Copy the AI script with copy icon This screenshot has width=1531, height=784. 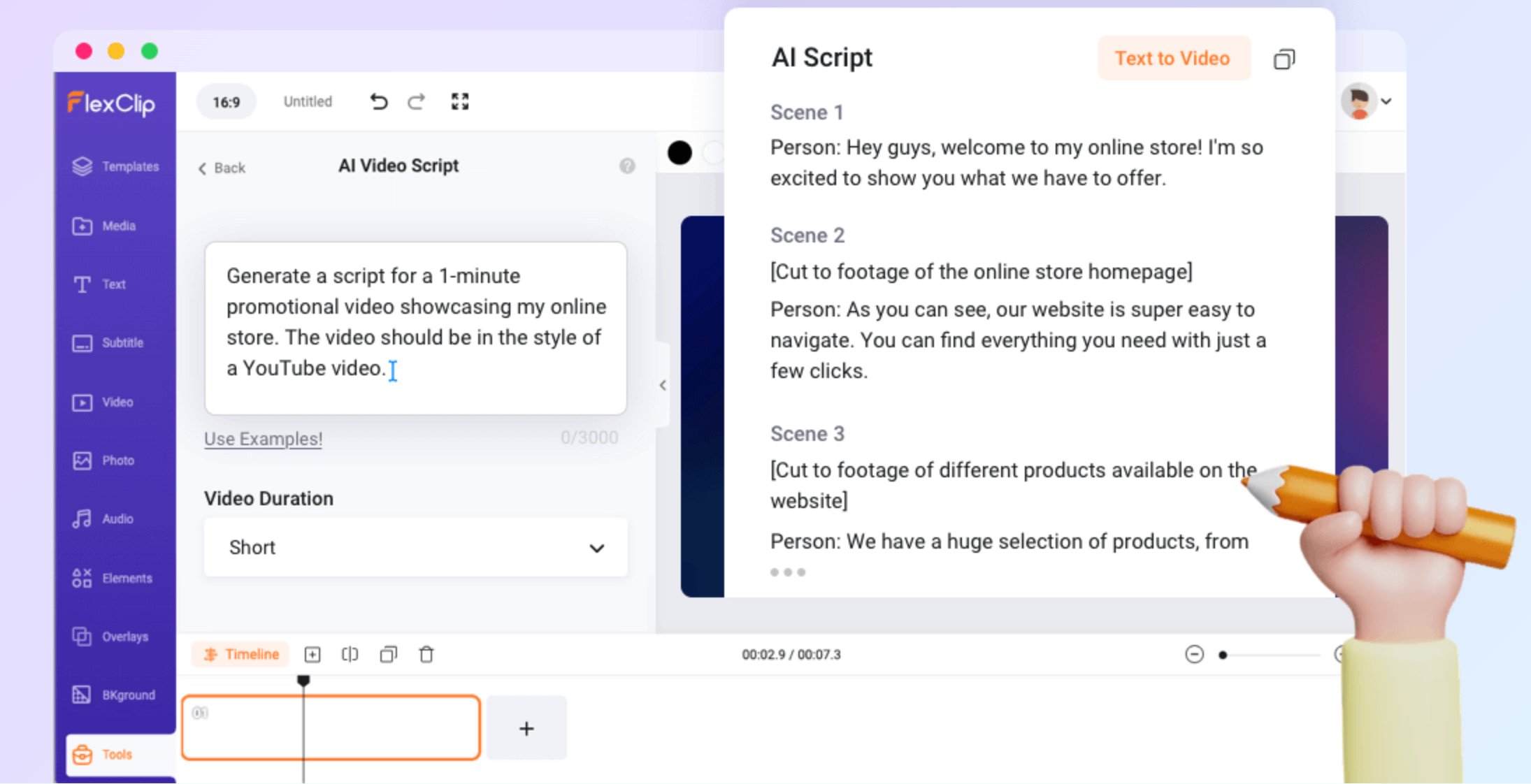pyautogui.click(x=1284, y=59)
